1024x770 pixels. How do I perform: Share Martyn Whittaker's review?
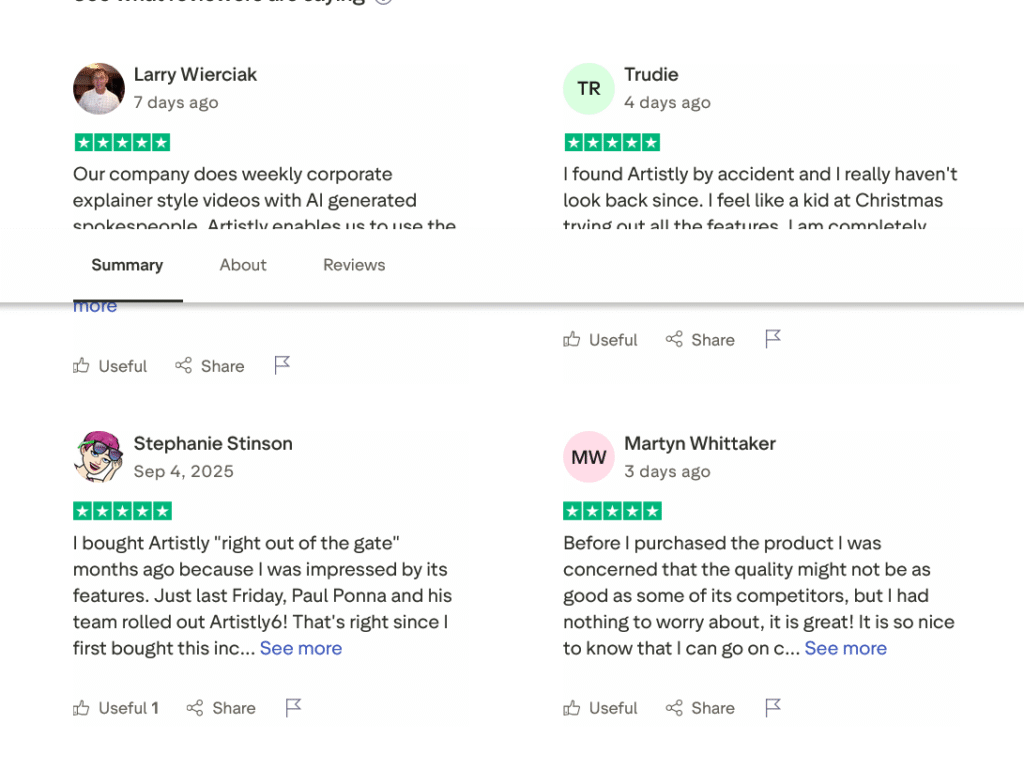point(700,708)
